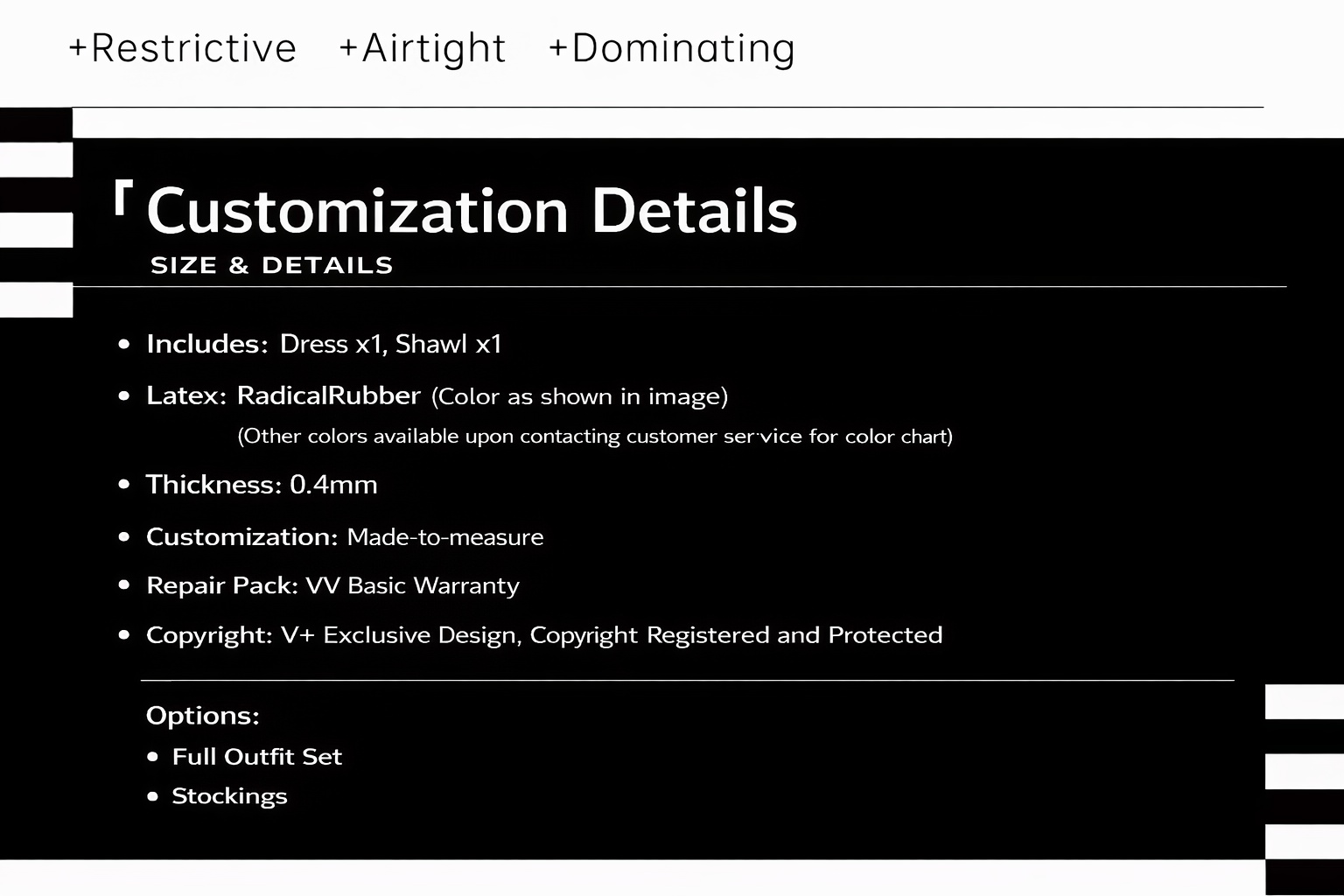Click the Options label
This screenshot has height=896, width=1344.
pyautogui.click(x=202, y=716)
